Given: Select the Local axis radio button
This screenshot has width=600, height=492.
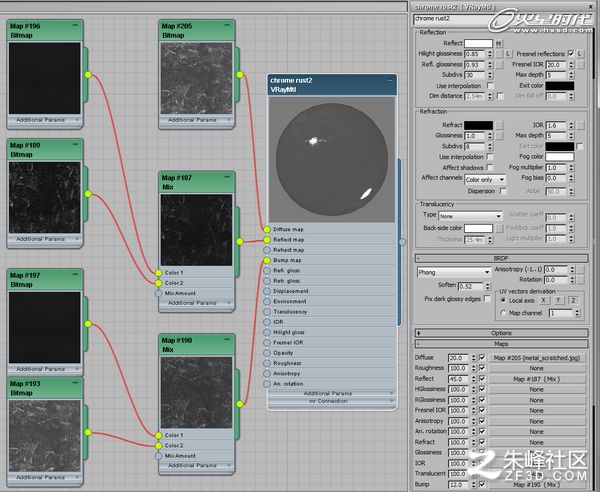Looking at the screenshot, I should pyautogui.click(x=504, y=301).
